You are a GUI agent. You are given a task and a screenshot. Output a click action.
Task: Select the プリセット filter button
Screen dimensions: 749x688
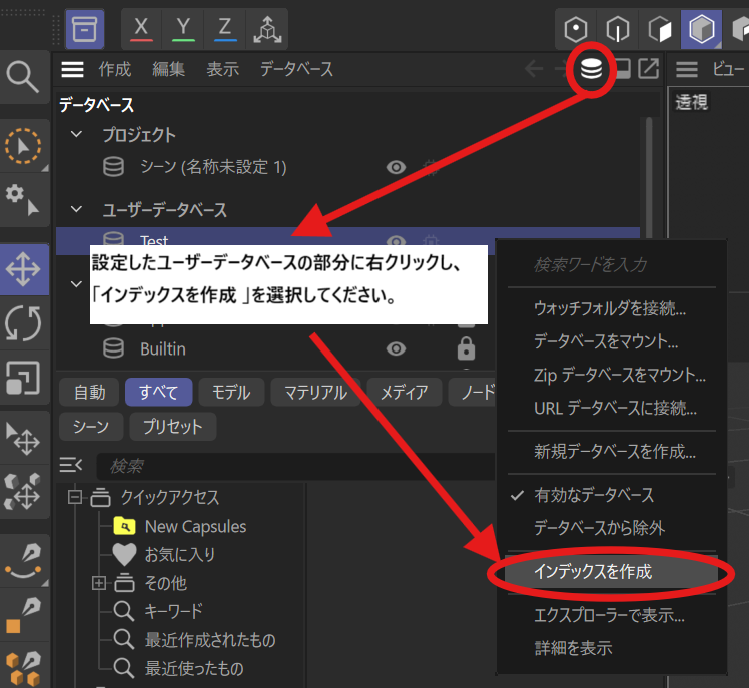pos(172,427)
